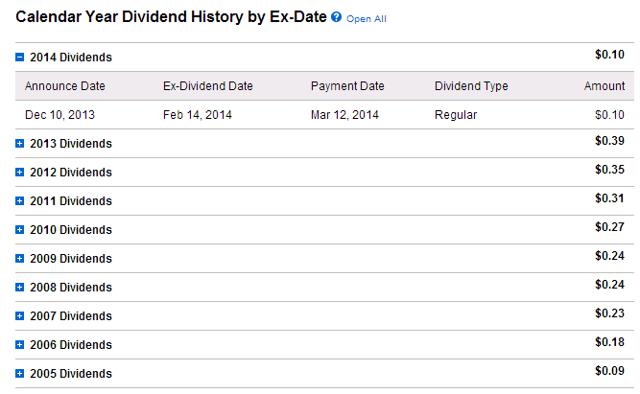Select the 2006 total of $0.18
Viewport: 640px width, 394px height.
click(609, 342)
